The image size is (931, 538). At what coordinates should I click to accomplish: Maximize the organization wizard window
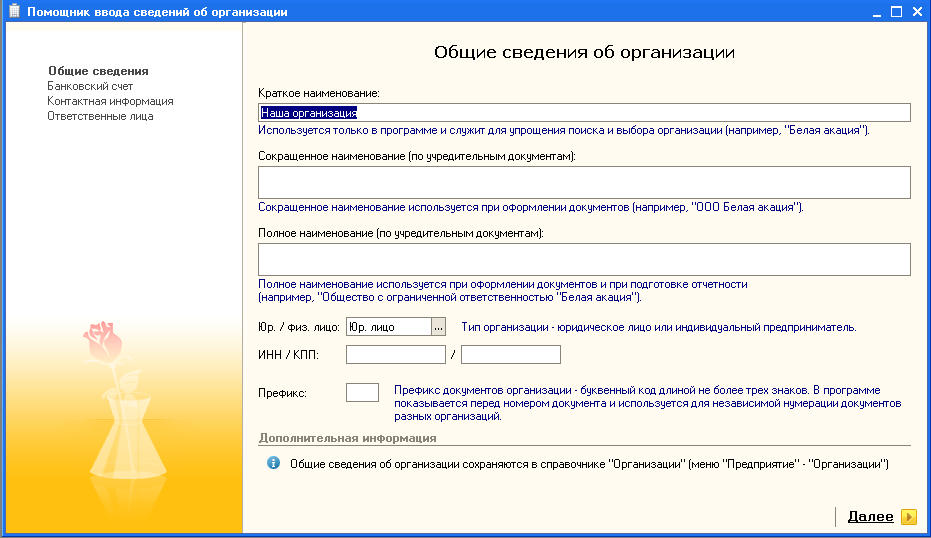click(x=896, y=12)
